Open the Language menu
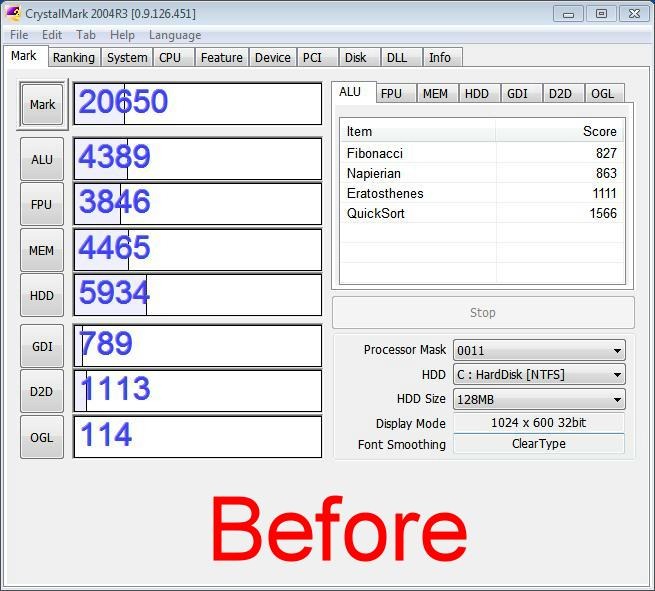This screenshot has height=591, width=655. click(x=175, y=35)
